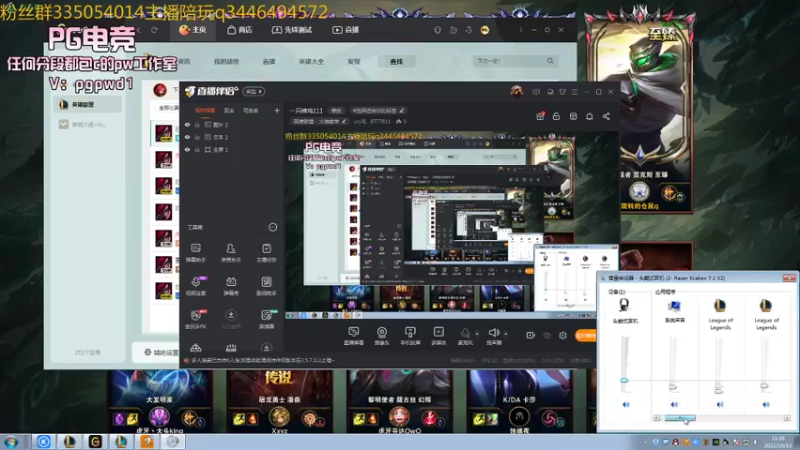Image resolution: width=800 pixels, height=450 pixels.
Task: Open K/DA 卡莎 skin card
Action: point(519,402)
